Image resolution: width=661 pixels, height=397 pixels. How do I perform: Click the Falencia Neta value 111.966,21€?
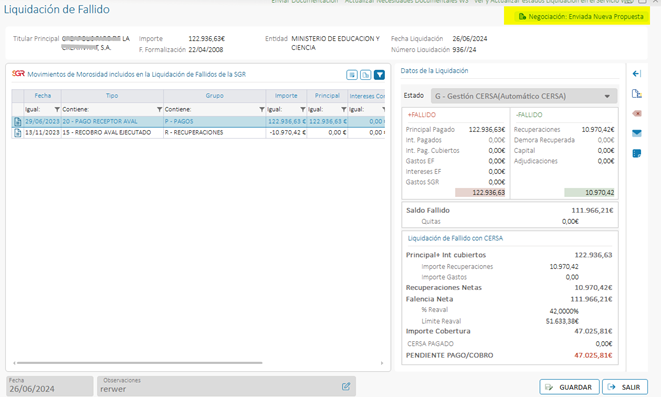coord(591,299)
